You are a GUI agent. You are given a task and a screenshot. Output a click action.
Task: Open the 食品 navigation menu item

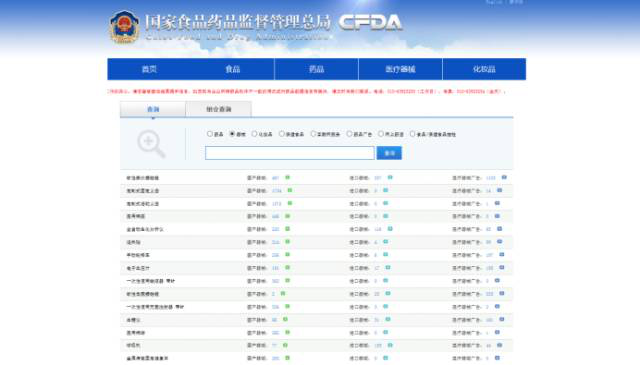click(x=233, y=69)
